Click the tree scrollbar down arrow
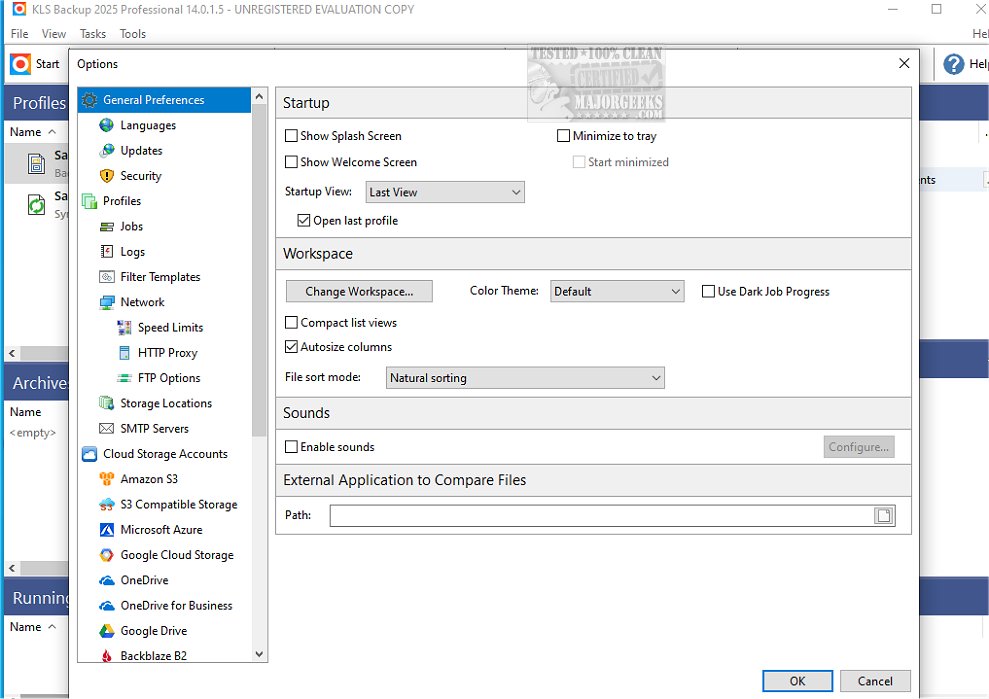 coord(259,654)
